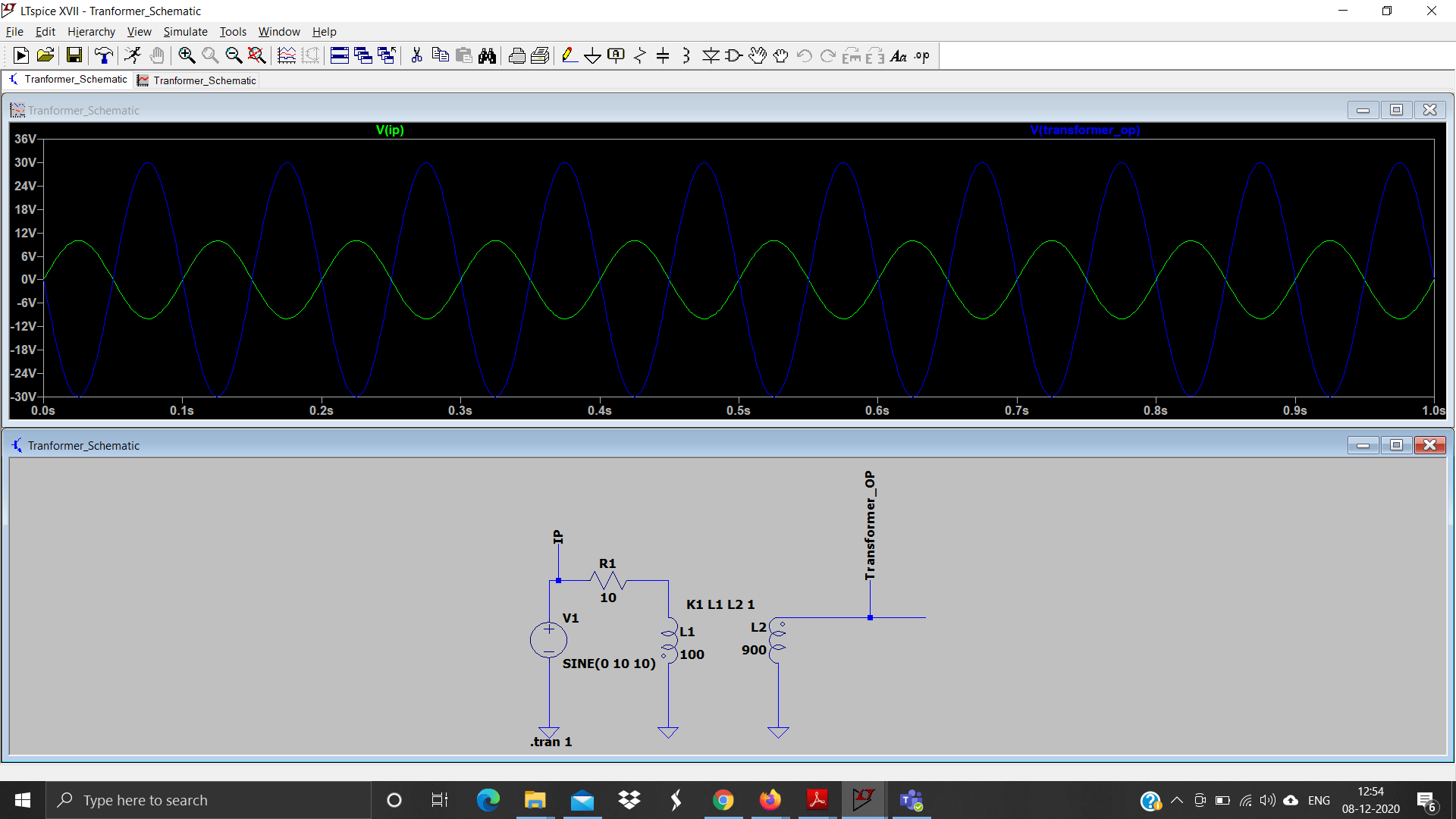The image size is (1456, 819).
Task: Select the Inductor placement tool
Action: tap(686, 55)
